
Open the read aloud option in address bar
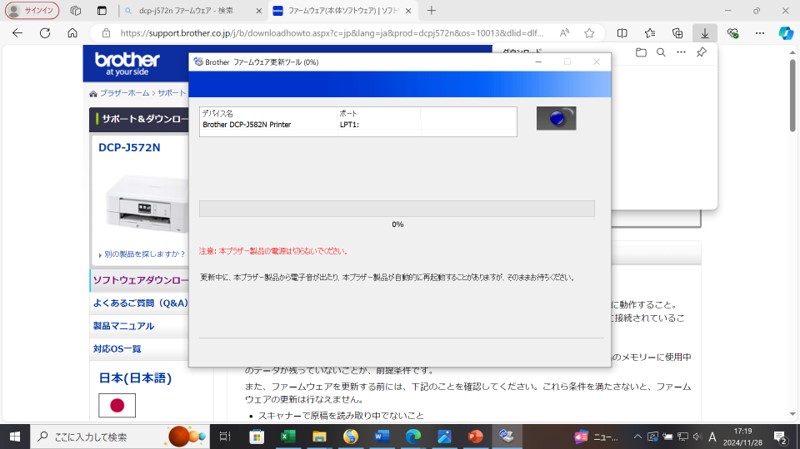564,33
